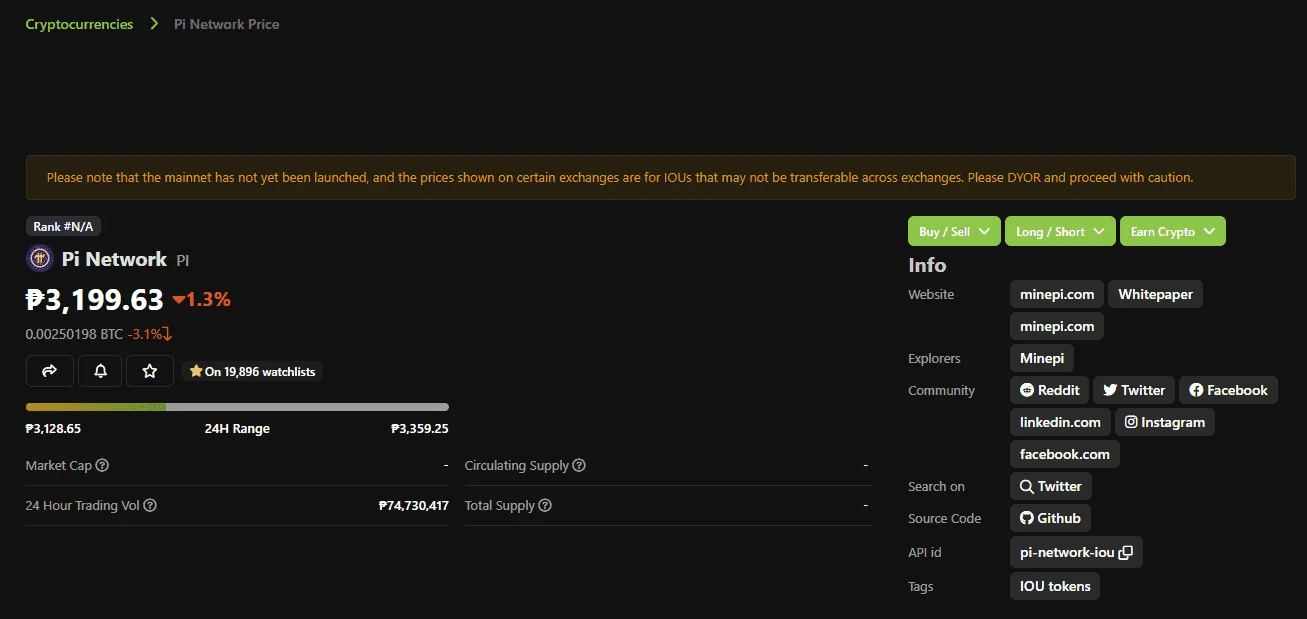Go to Cryptocurrencies breadcrumb
Image resolution: width=1307 pixels, height=619 pixels.
(x=79, y=24)
